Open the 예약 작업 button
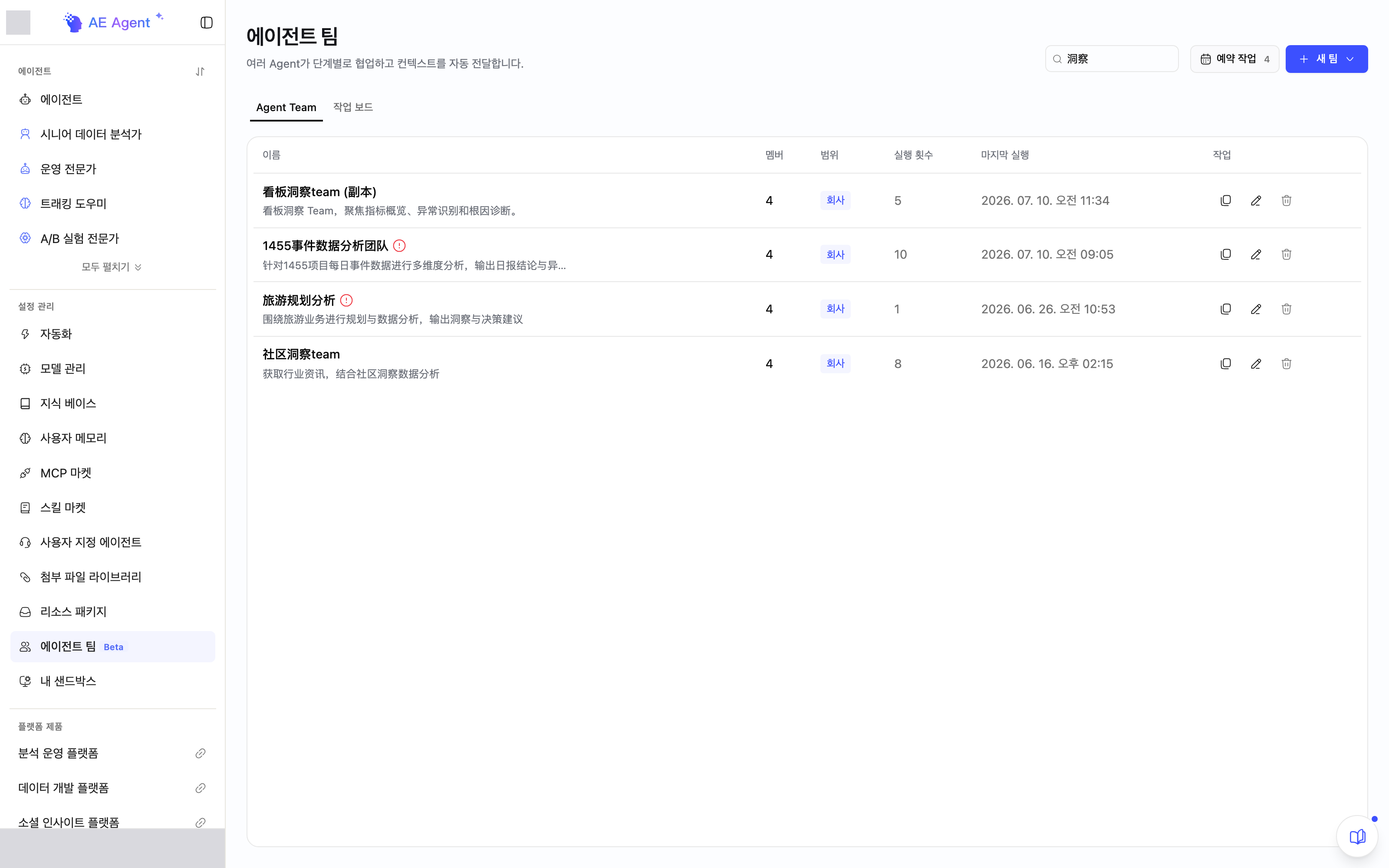1389x868 pixels. (x=1234, y=59)
